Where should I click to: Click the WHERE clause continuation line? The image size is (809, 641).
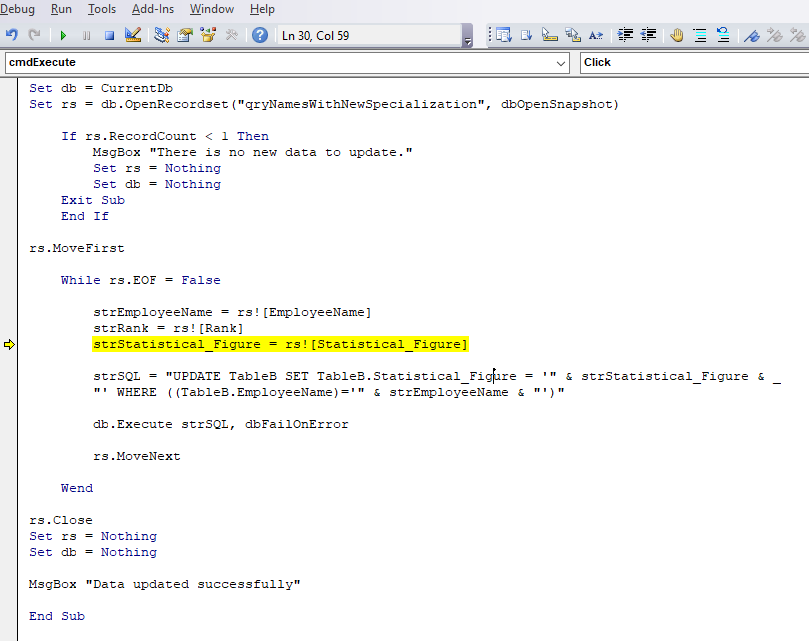329,392
